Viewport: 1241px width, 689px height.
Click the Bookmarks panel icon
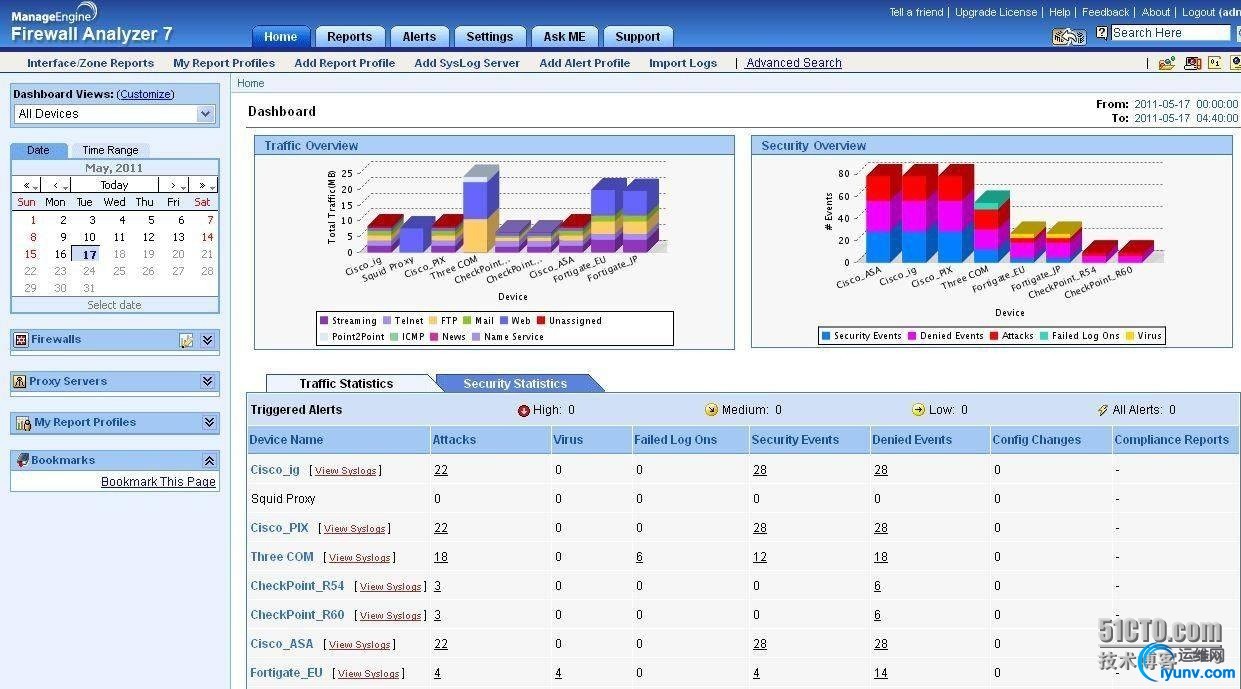(22, 461)
